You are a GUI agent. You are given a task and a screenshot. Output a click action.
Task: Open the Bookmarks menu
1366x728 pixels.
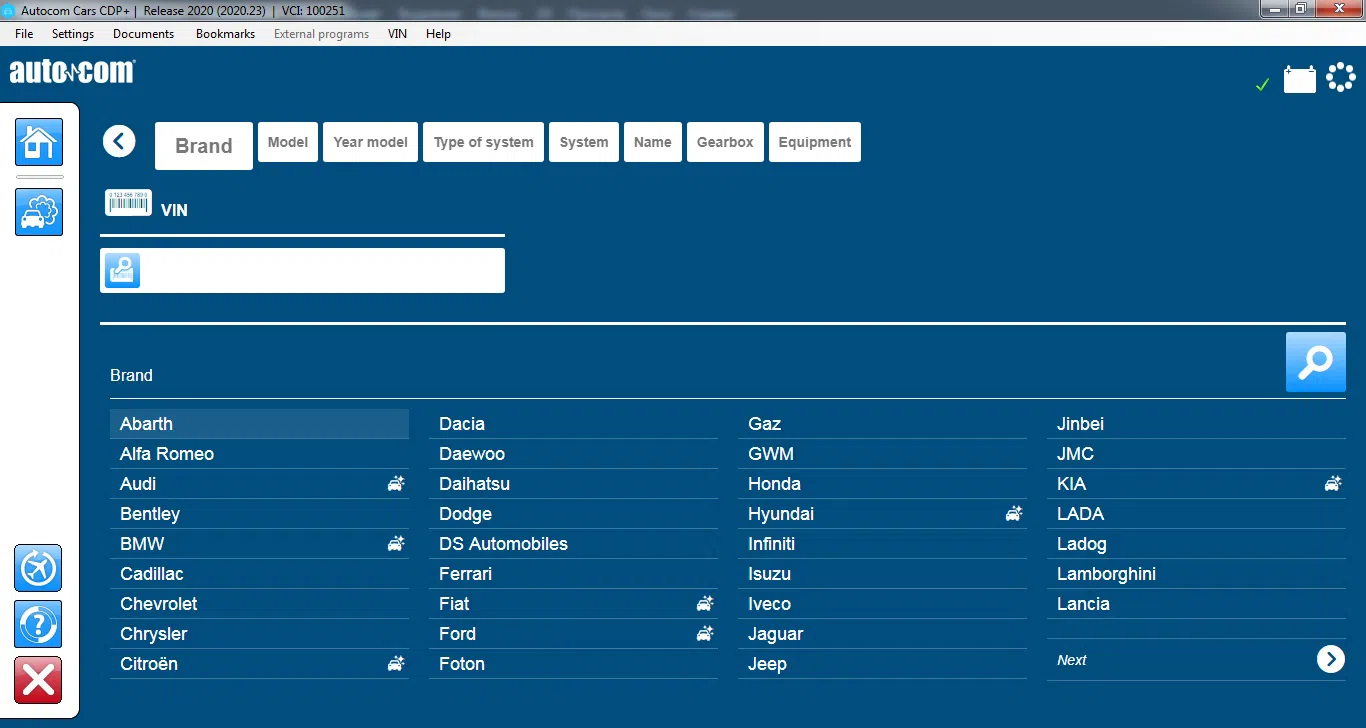click(225, 34)
